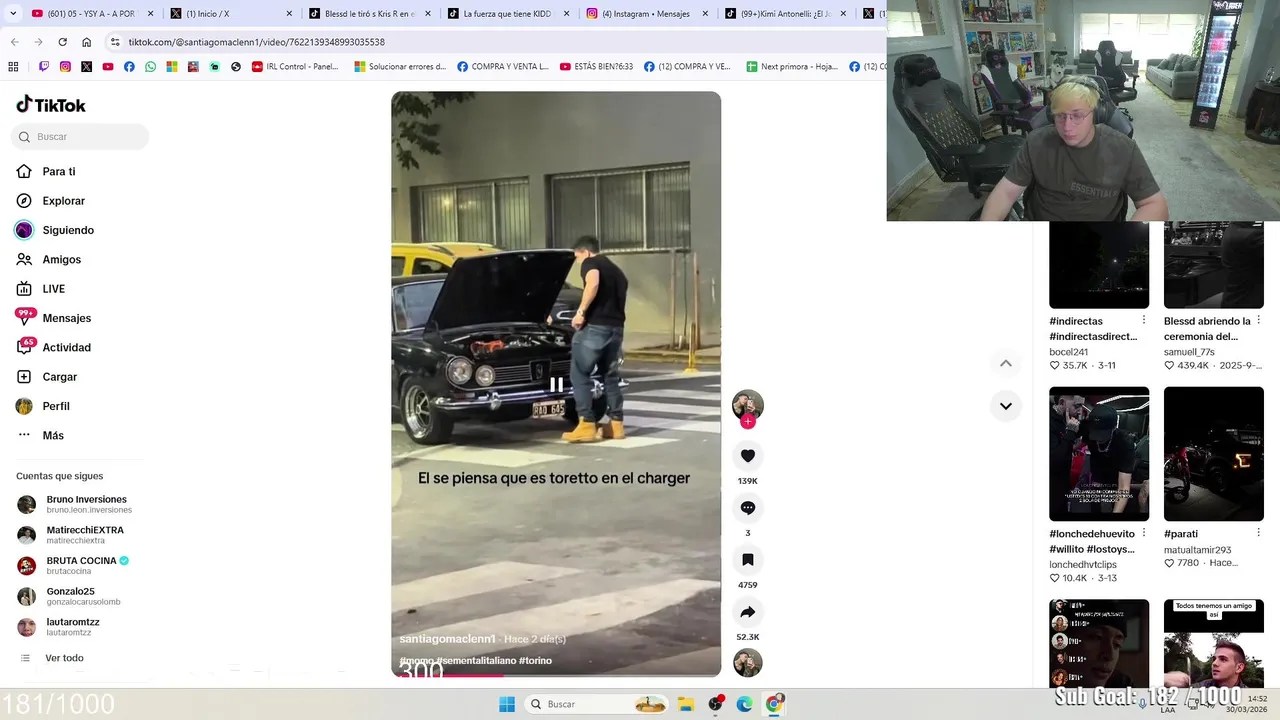Screen dimensions: 1280x720
Task: Open lautaromtzz account
Action: (x=80, y=627)
